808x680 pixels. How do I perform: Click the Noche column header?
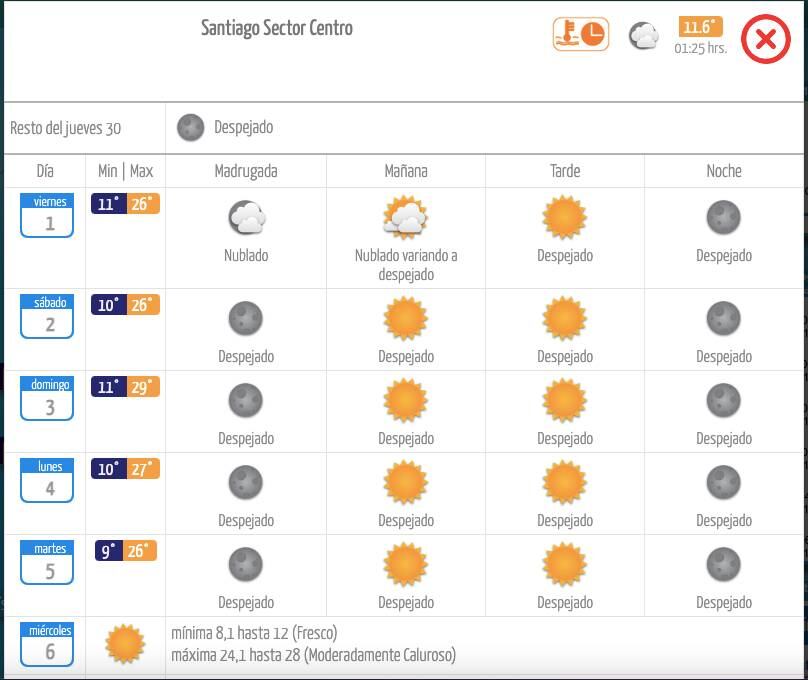tap(724, 171)
